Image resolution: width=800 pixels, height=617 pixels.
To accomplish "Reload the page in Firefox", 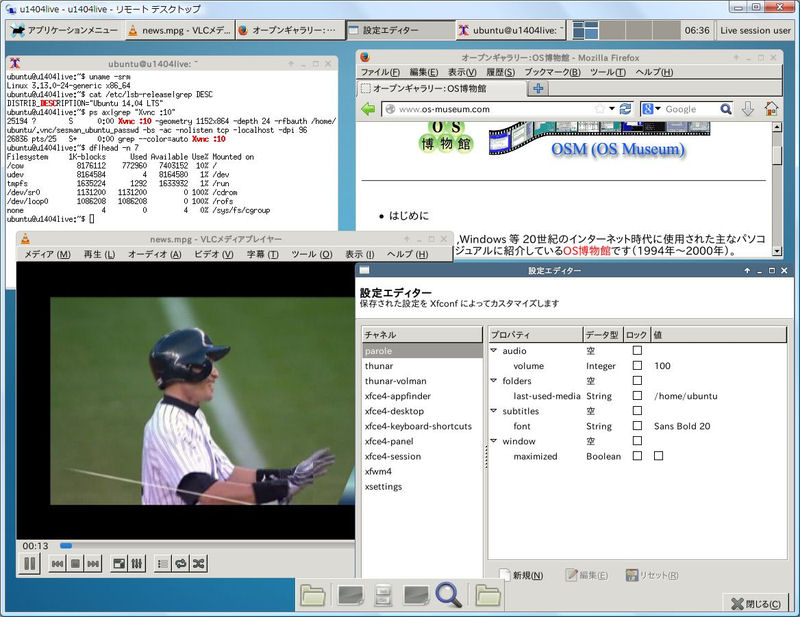I will click(626, 109).
